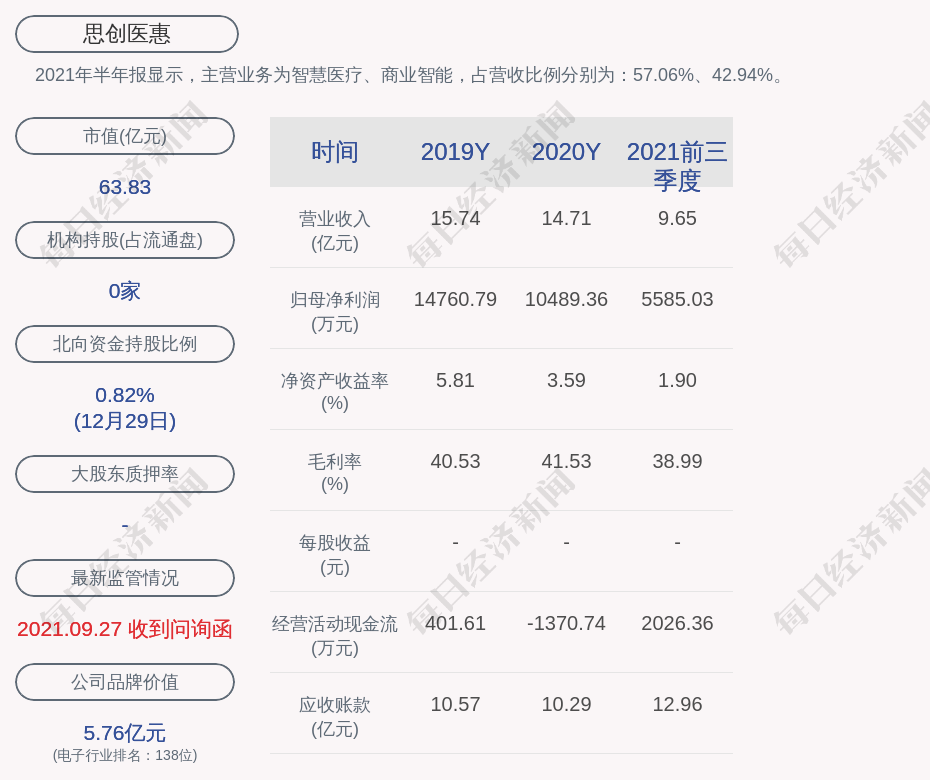
Task: Click the 0.82% northbound holding value
Action: (x=125, y=395)
